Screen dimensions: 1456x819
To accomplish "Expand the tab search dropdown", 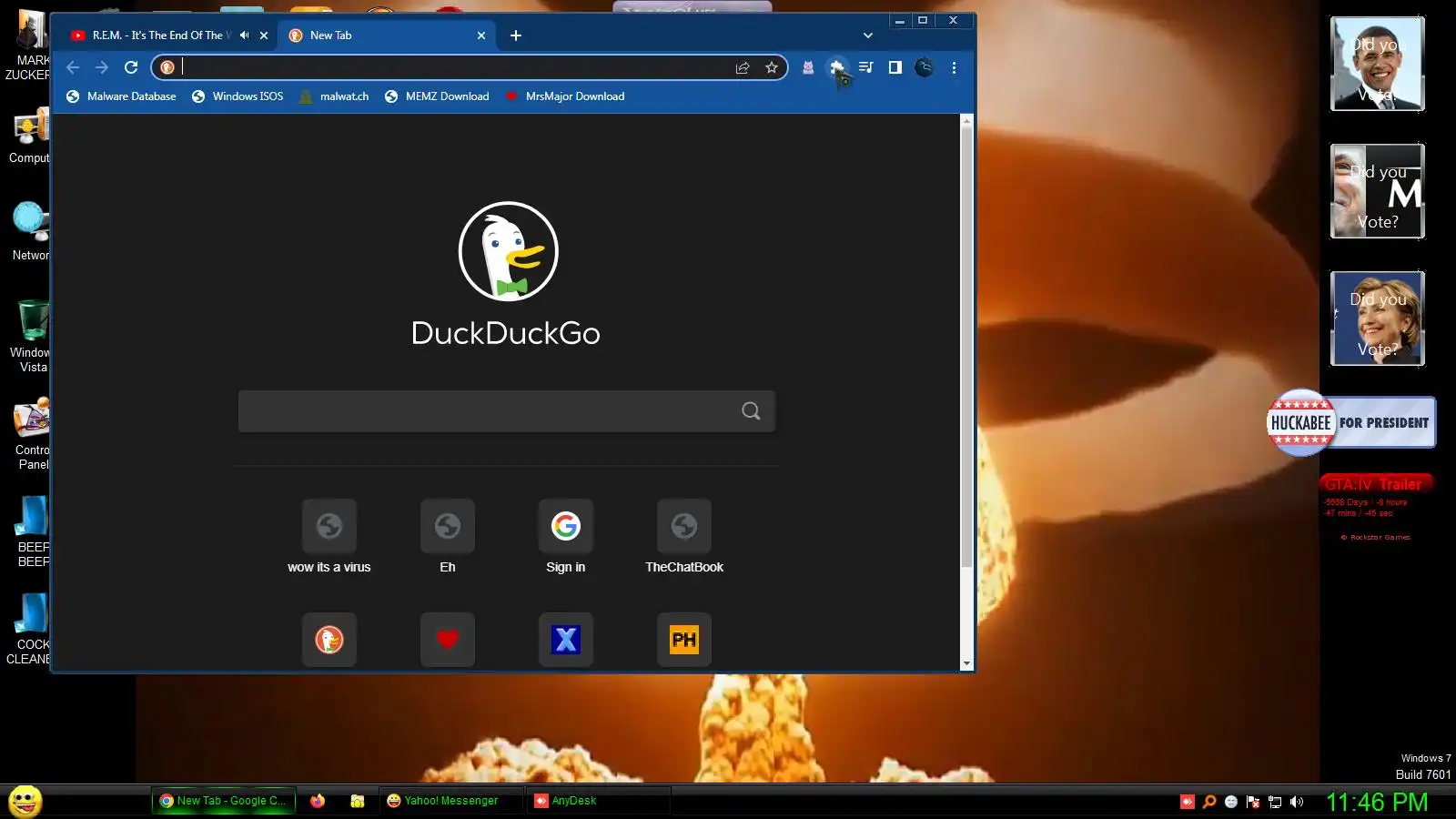I will pos(868,35).
